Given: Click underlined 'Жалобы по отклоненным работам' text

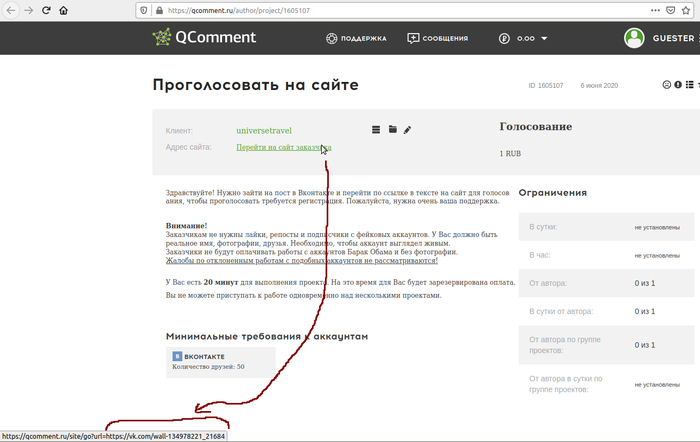Looking at the screenshot, I should (x=302, y=260).
